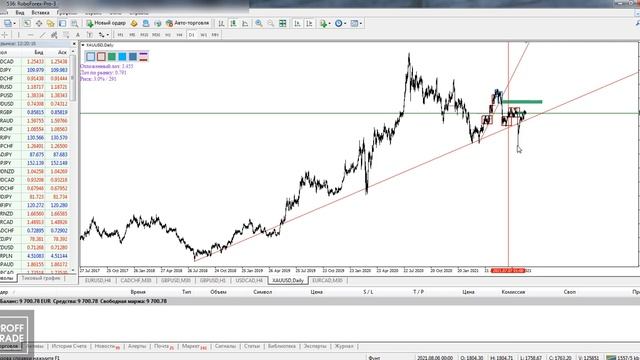
Task: Select the Fibonacci retracement tool
Action: 66,35
